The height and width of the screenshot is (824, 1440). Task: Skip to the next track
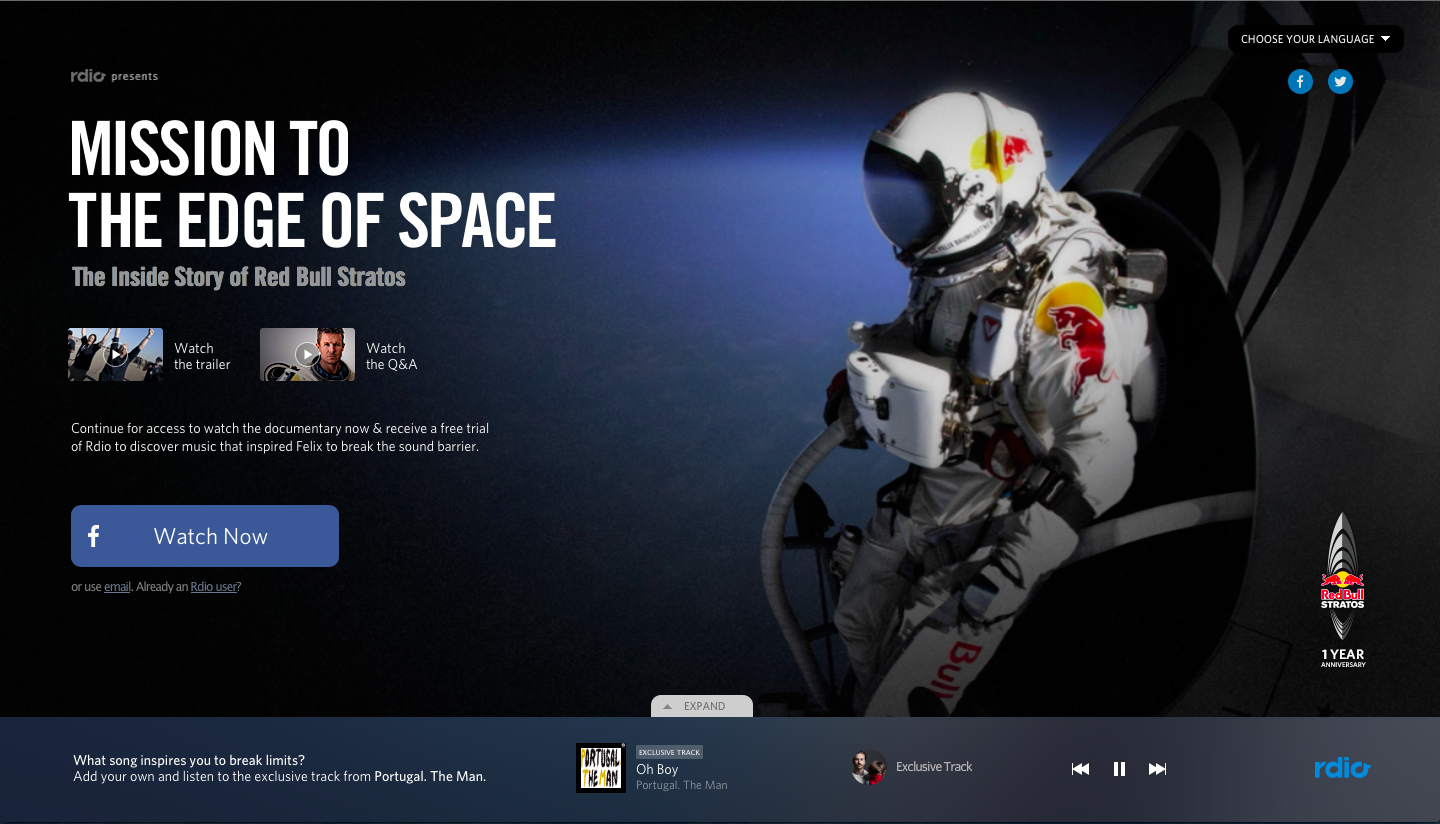coord(1157,769)
